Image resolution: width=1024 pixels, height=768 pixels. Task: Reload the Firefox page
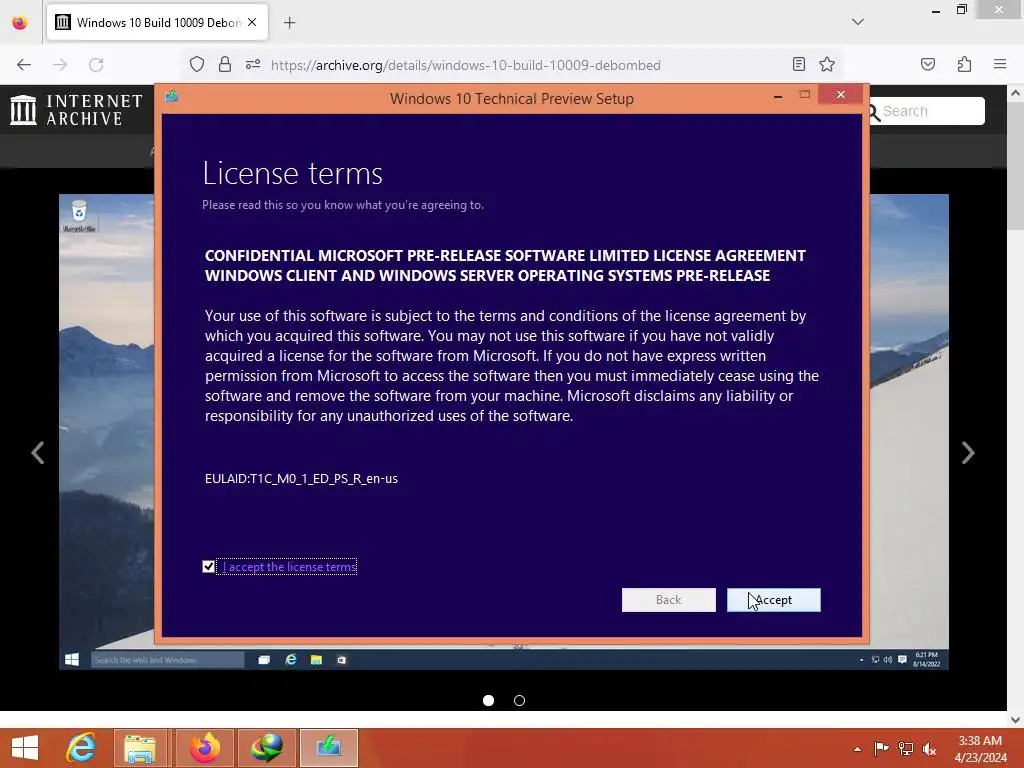pyautogui.click(x=96, y=64)
